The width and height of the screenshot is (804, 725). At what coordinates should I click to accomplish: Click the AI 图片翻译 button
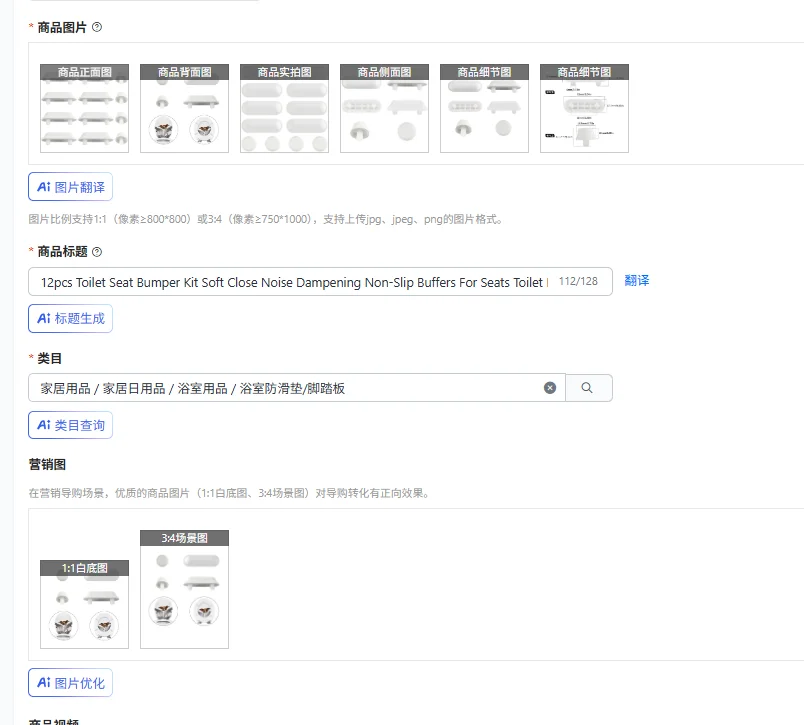70,187
